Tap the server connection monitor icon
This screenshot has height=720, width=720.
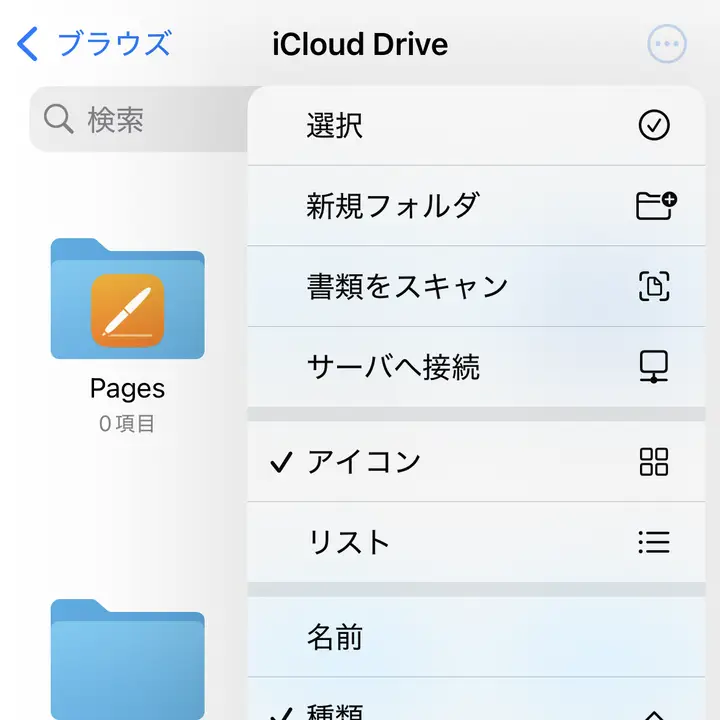pos(653,367)
